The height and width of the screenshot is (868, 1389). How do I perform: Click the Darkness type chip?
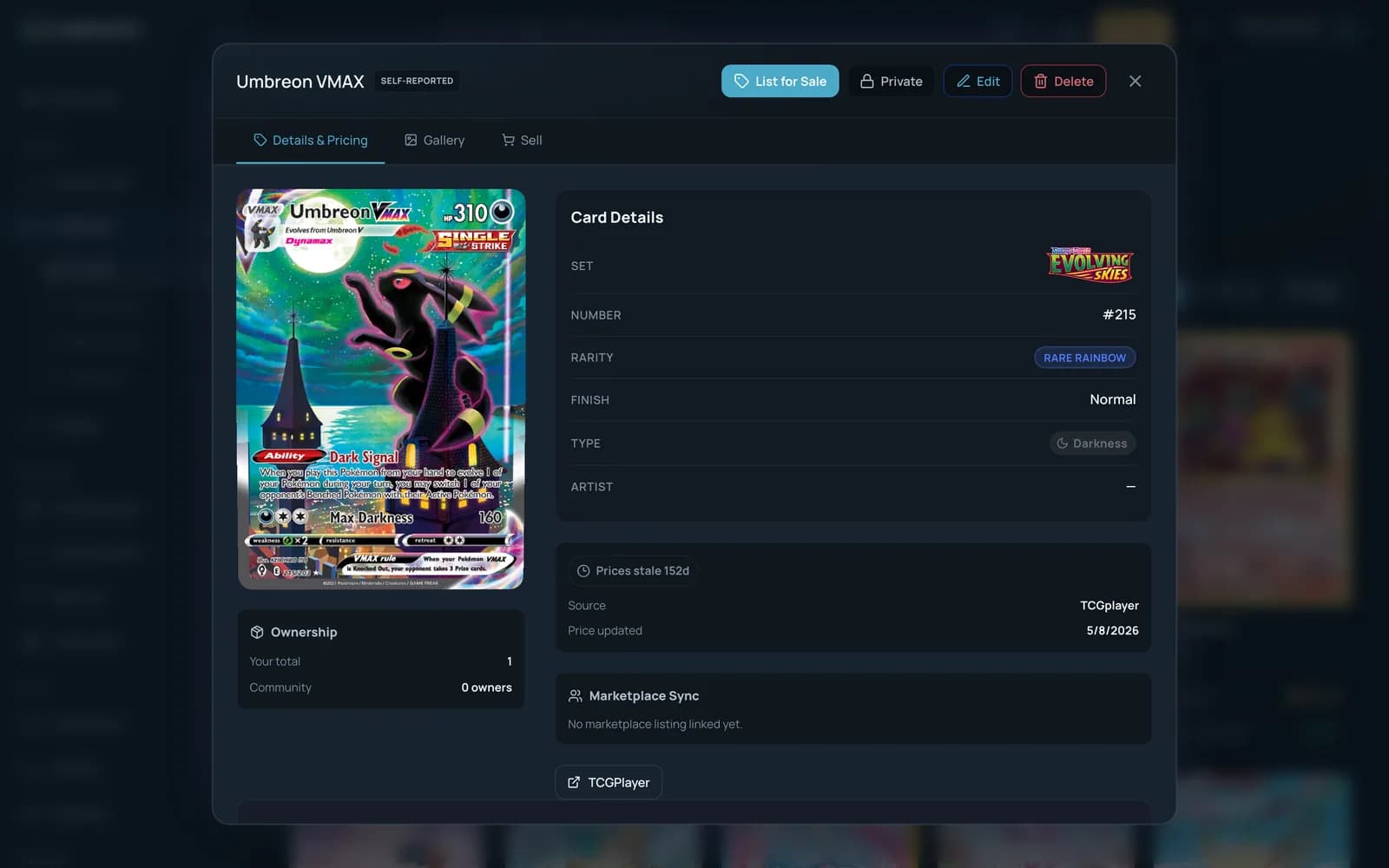point(1092,443)
